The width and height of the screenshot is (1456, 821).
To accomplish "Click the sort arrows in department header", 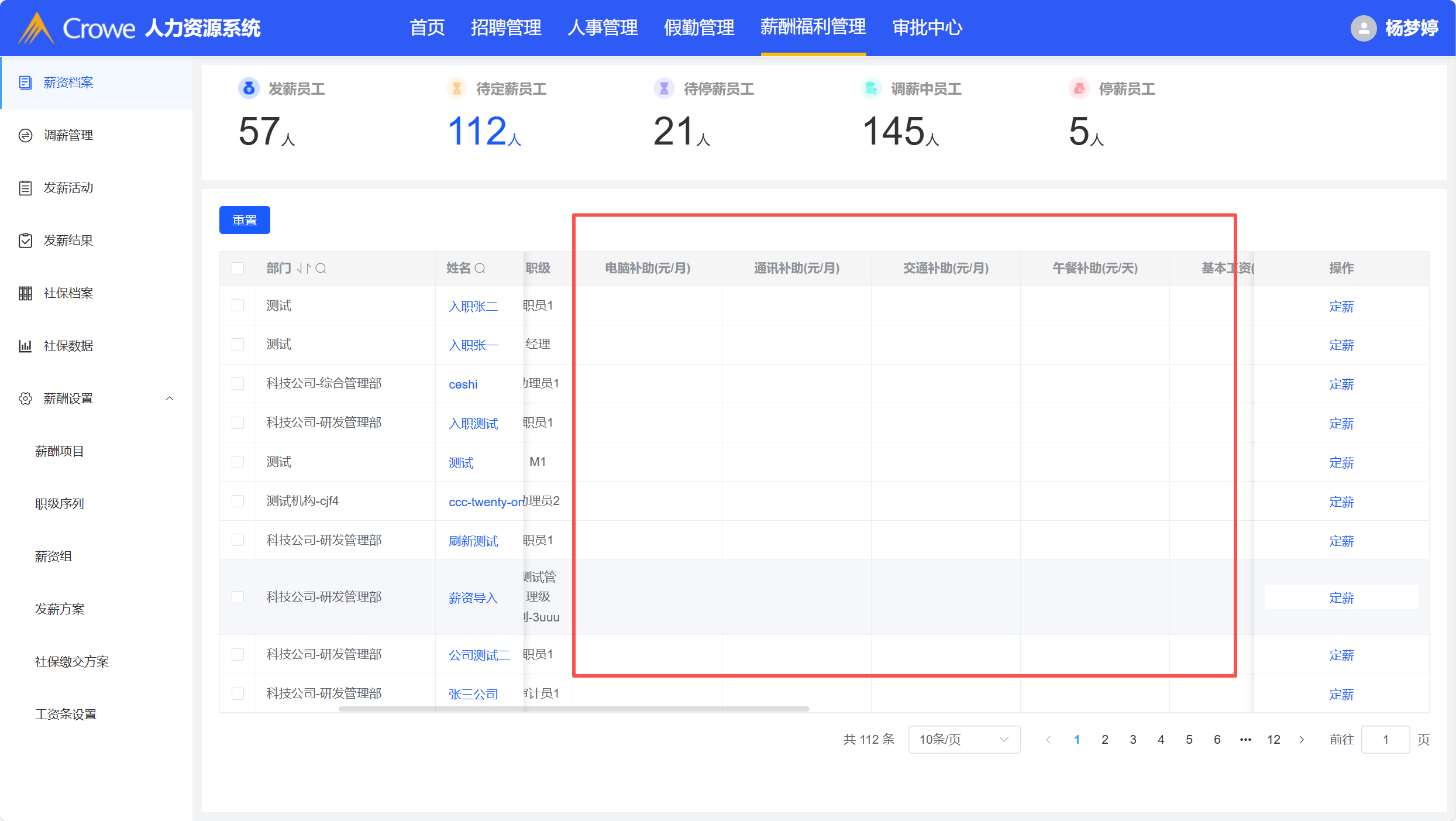I will [304, 269].
